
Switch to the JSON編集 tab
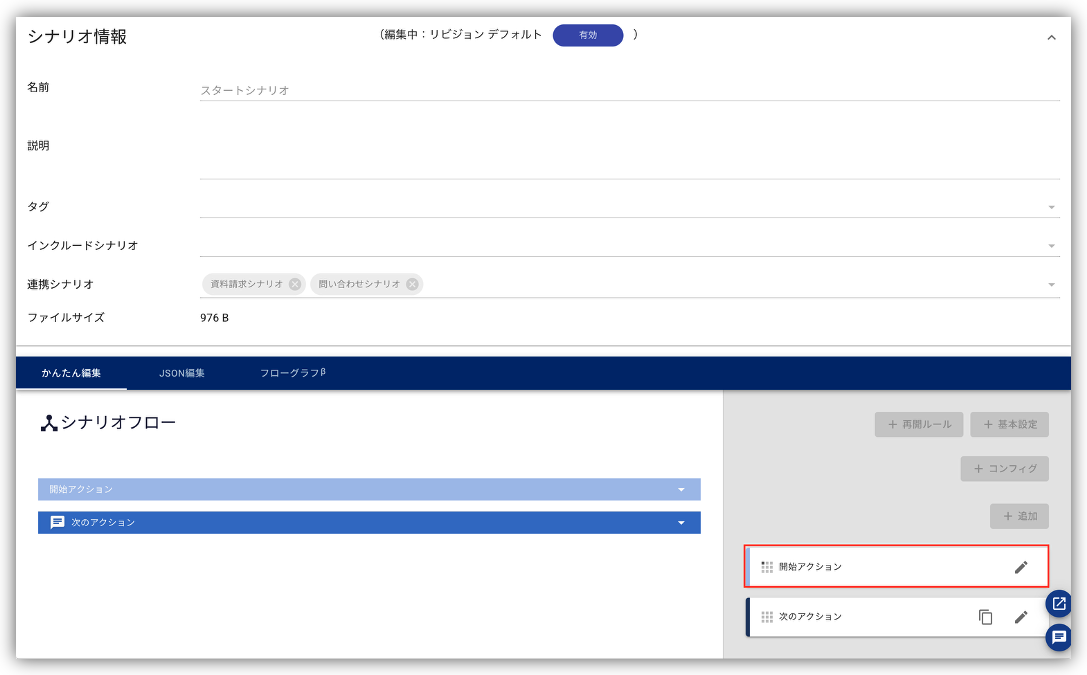(x=182, y=373)
